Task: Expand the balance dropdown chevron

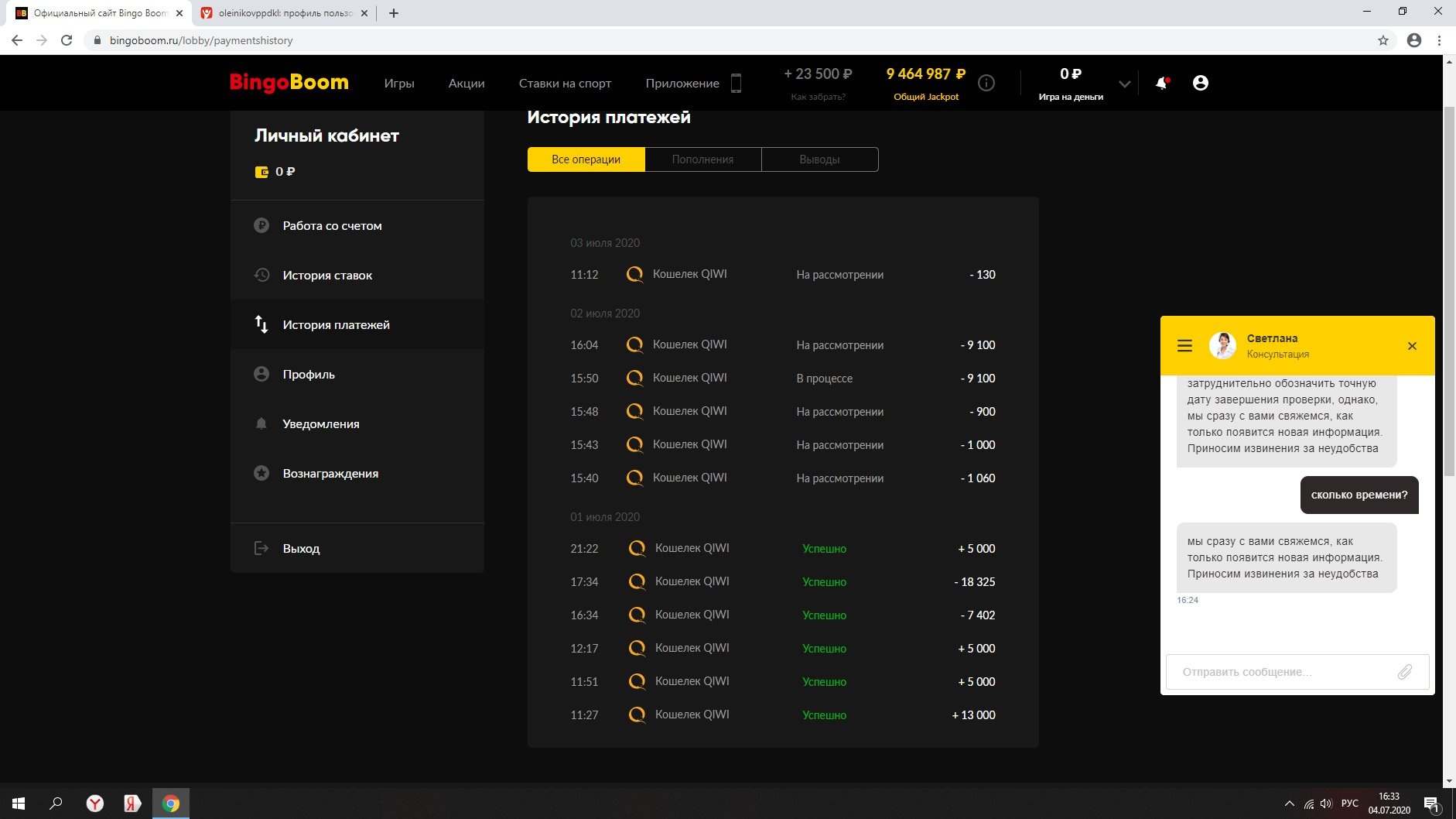Action: (x=1125, y=84)
